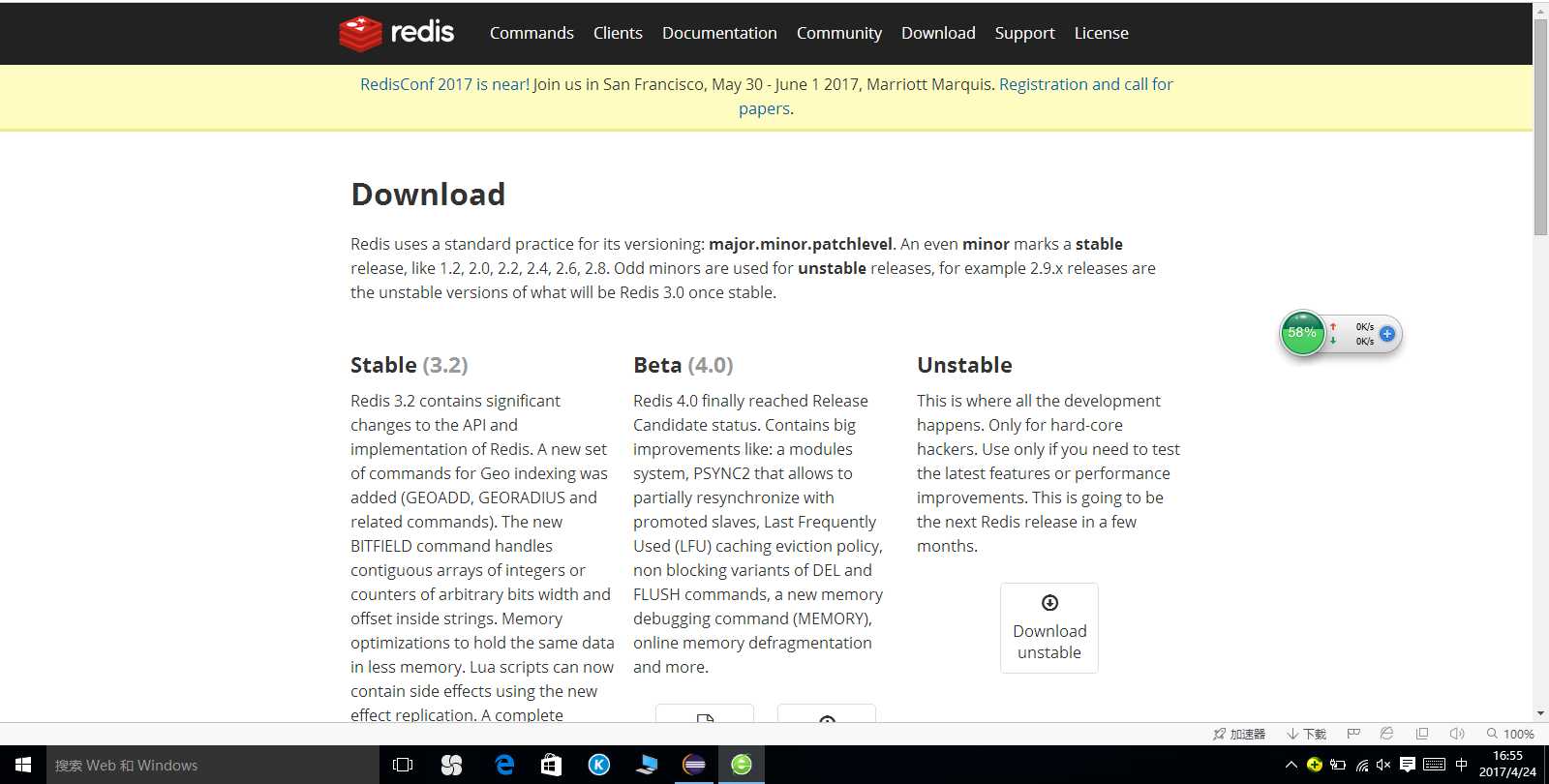The width and height of the screenshot is (1549, 784).
Task: Open the License nav item
Action: tap(1102, 33)
